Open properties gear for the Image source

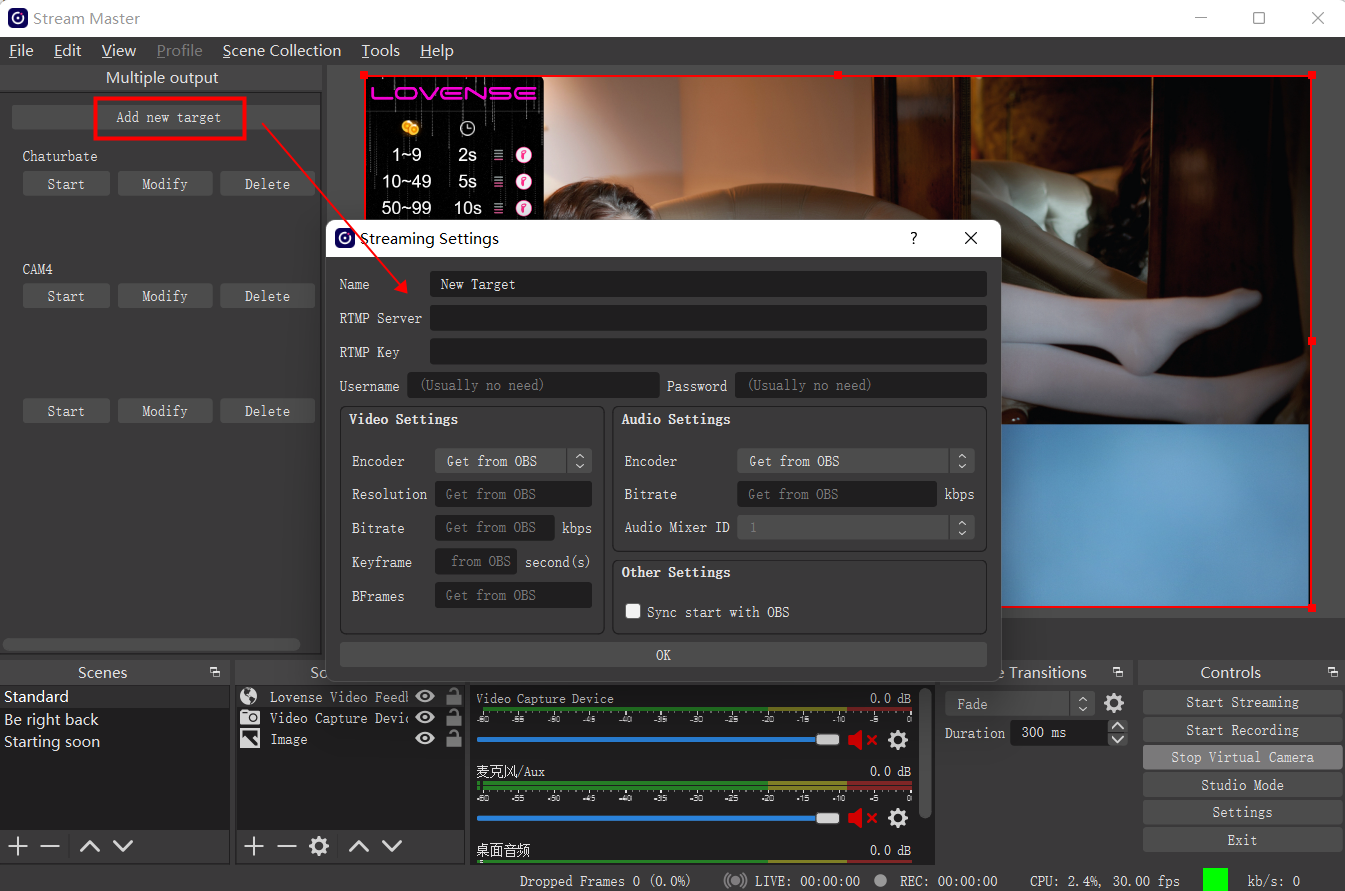point(319,845)
